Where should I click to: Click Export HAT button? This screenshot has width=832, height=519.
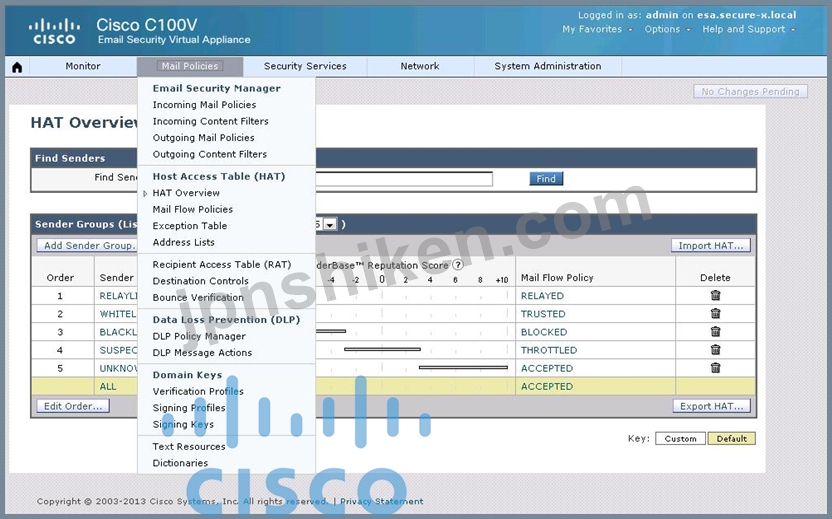pyautogui.click(x=712, y=406)
